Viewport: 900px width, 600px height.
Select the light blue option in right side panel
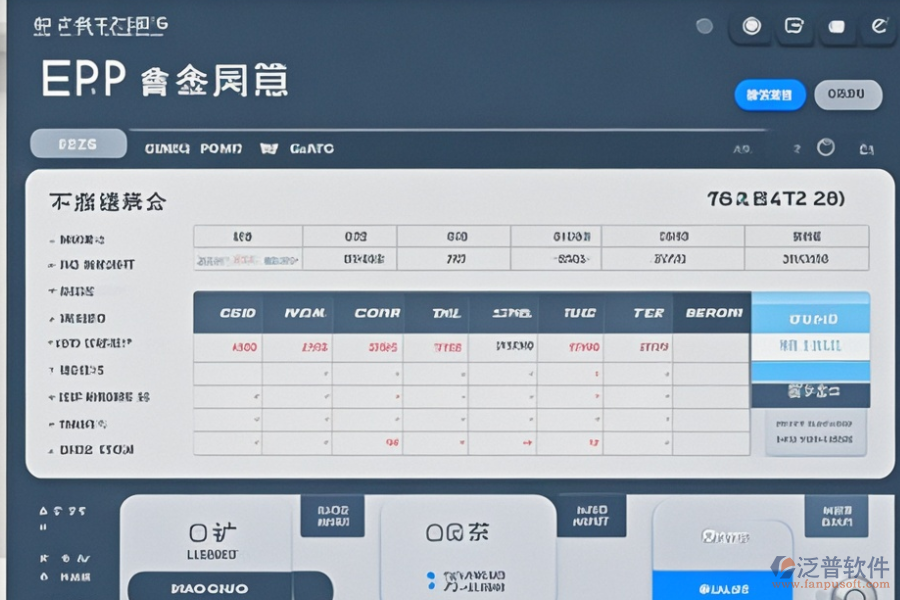(810, 321)
